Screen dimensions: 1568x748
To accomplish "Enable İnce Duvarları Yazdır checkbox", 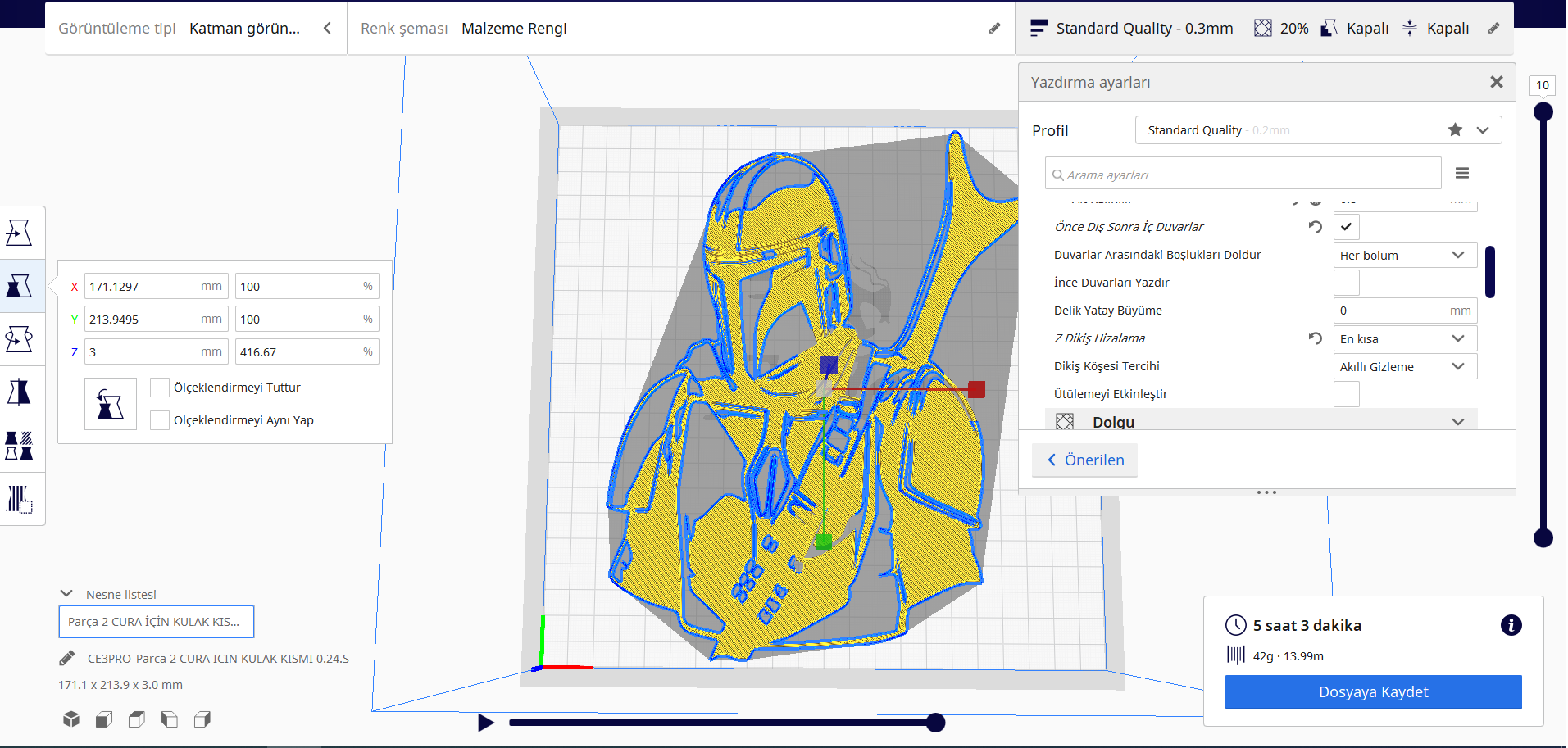I will (x=1347, y=283).
